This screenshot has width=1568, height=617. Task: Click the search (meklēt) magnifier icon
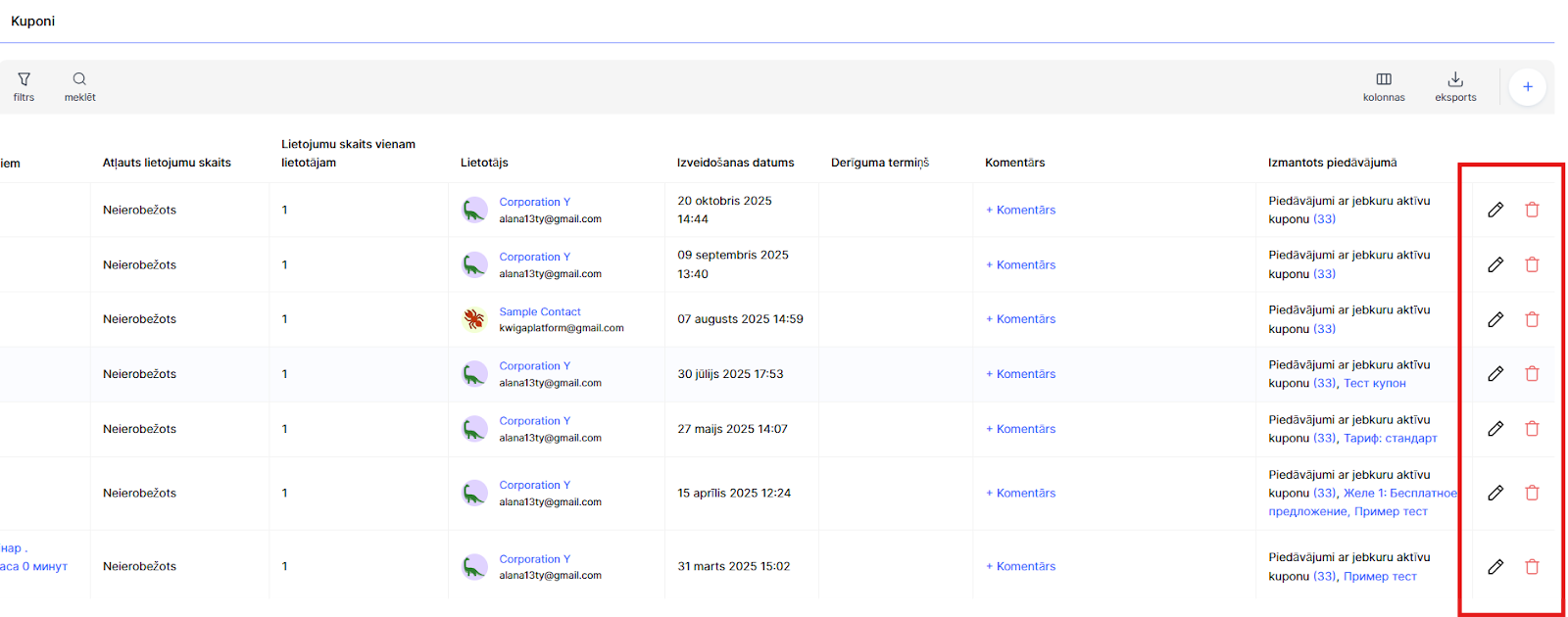79,79
